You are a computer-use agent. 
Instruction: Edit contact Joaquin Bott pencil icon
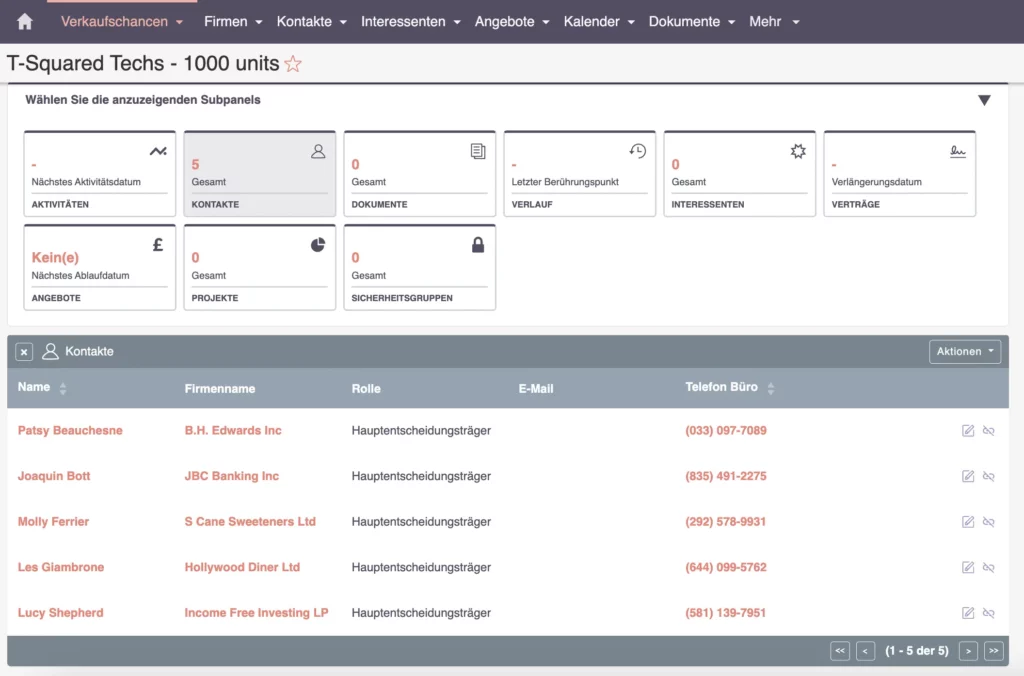click(x=968, y=476)
